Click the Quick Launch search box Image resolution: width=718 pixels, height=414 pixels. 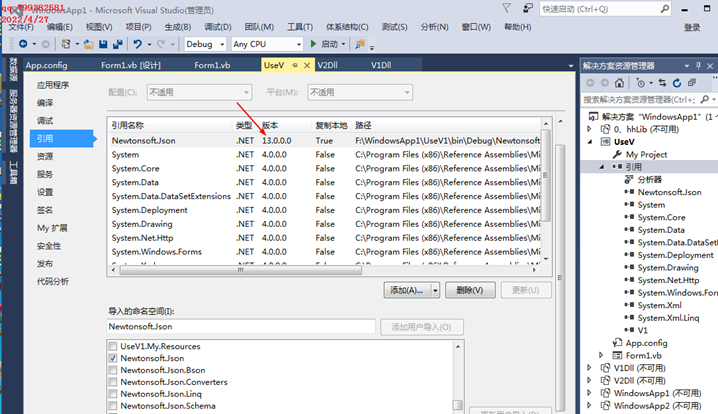605,9
